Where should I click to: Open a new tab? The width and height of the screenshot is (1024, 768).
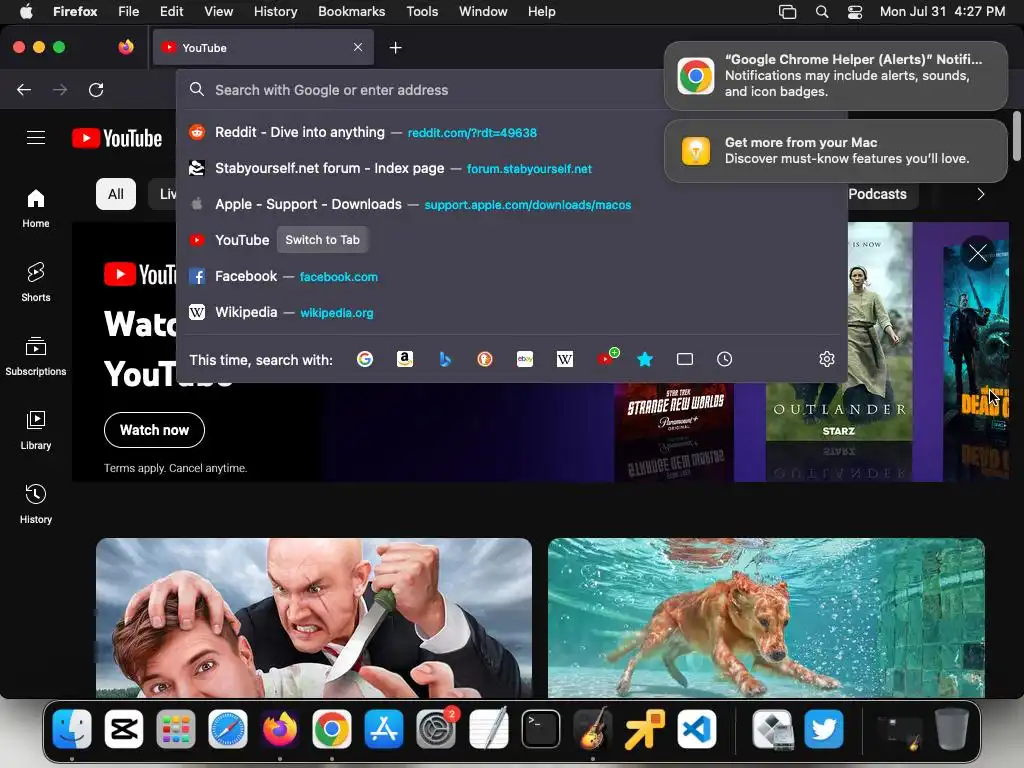click(x=396, y=48)
